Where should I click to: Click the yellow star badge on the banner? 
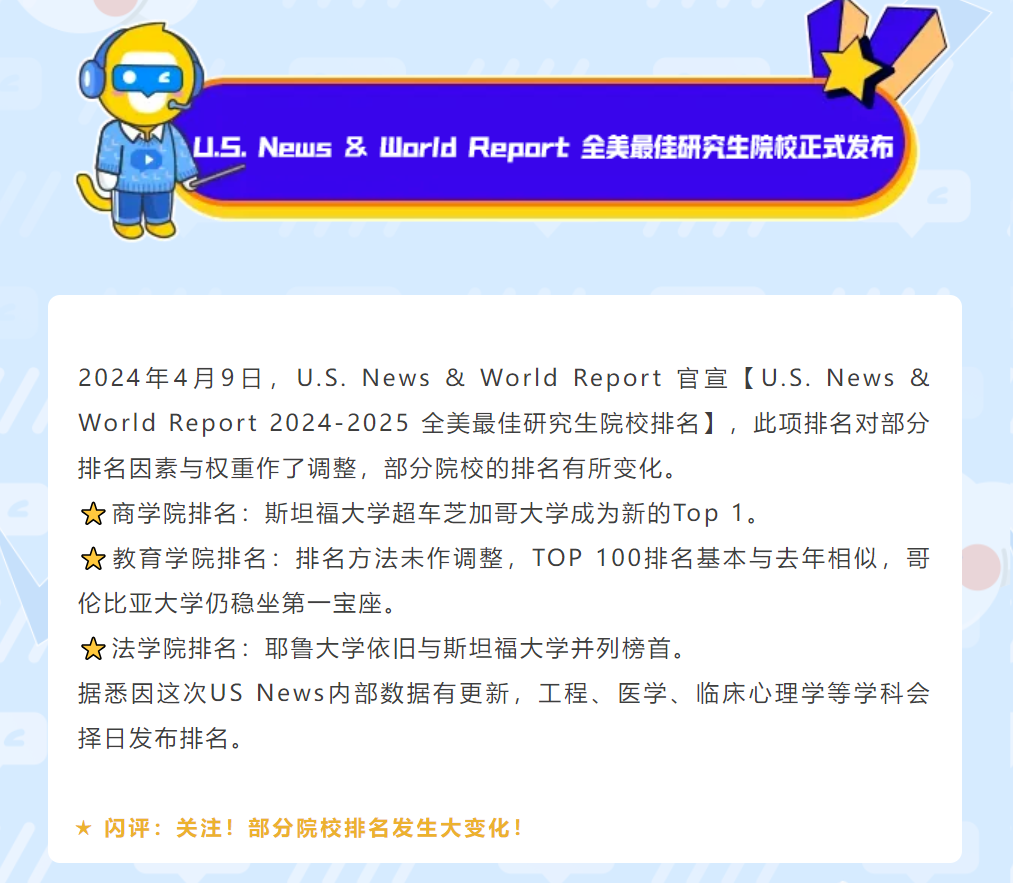point(857,62)
